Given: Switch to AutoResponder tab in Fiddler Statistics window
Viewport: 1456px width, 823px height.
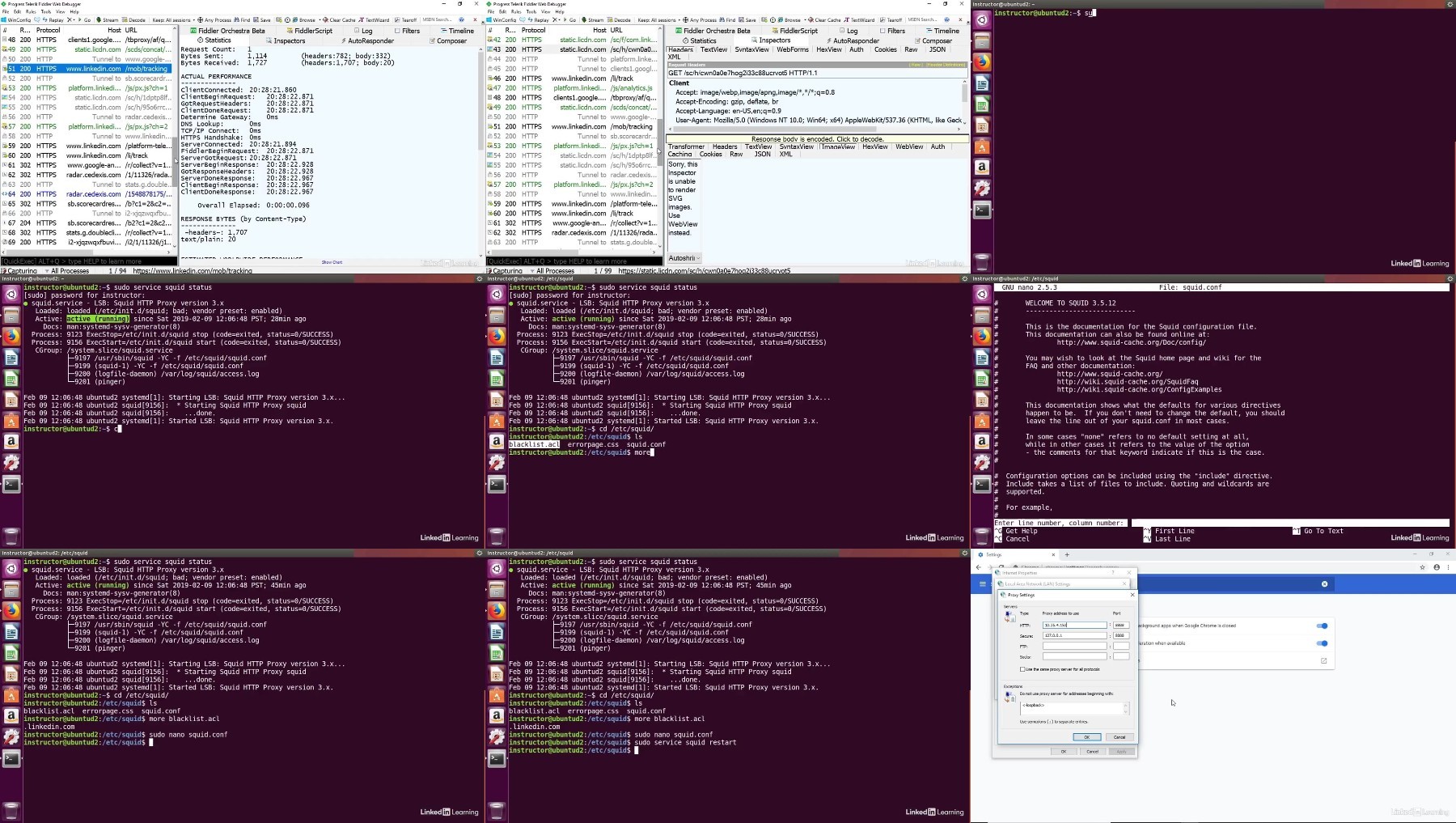Looking at the screenshot, I should tap(368, 40).
